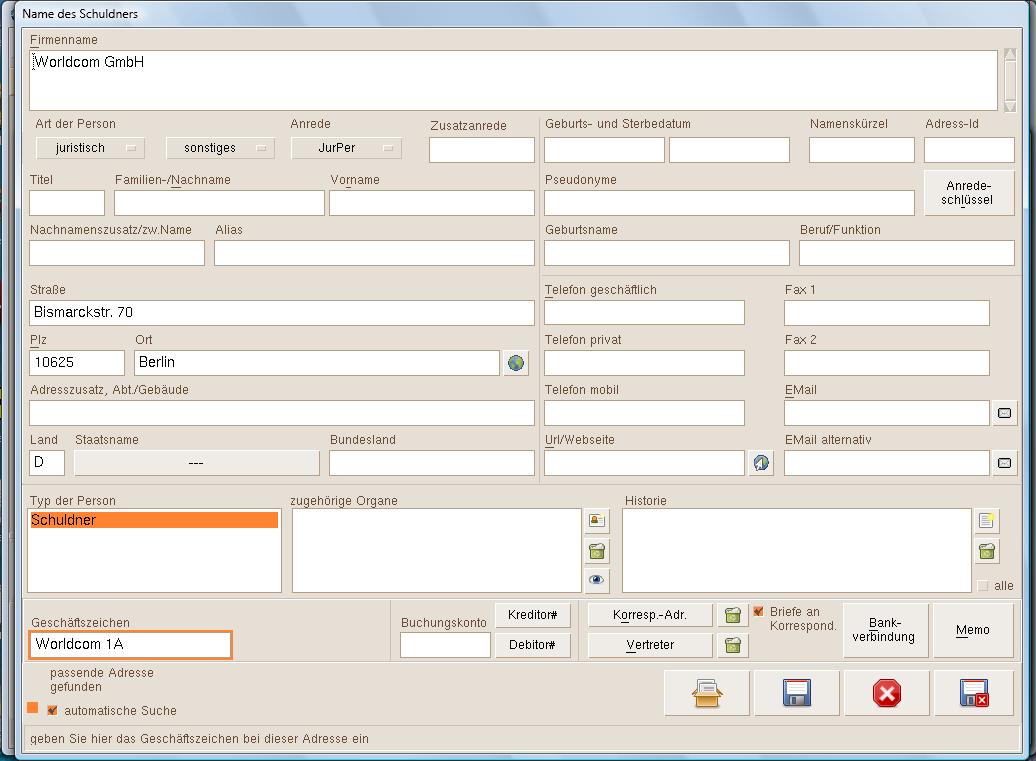1036x761 pixels.
Task: Toggle Briefe an Korrespond. checkbox
Action: tap(758, 612)
